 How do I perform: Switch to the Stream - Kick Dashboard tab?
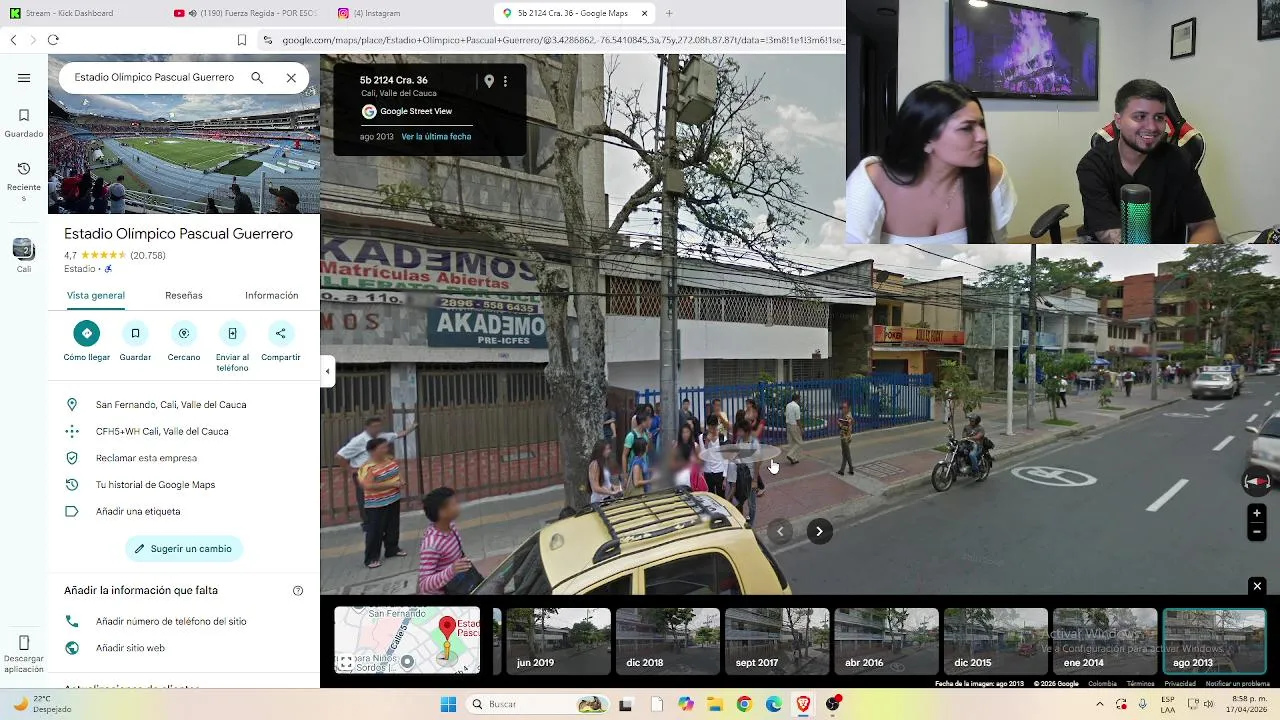tap(80, 13)
